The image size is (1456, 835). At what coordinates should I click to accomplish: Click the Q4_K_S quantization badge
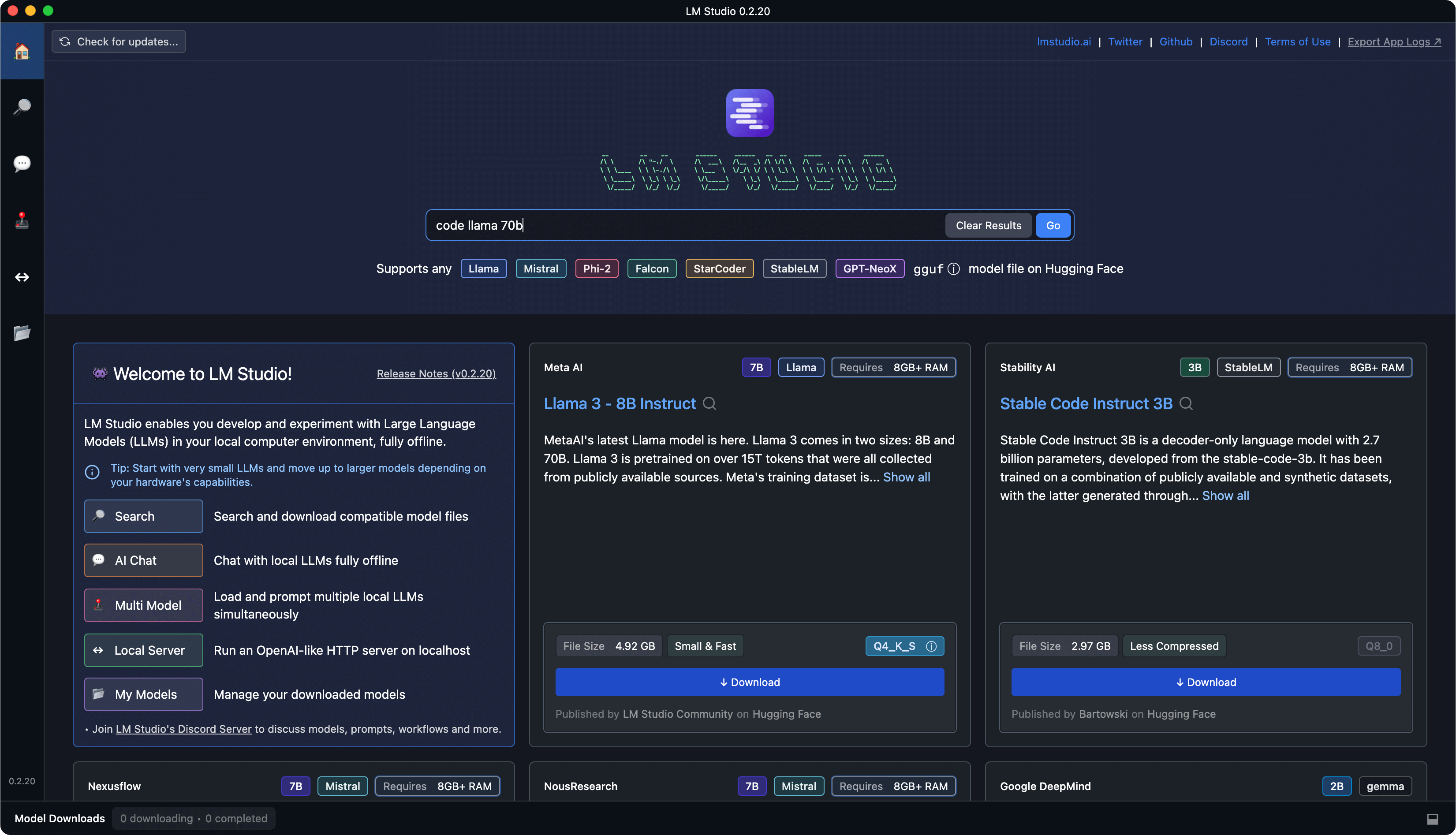pos(904,646)
